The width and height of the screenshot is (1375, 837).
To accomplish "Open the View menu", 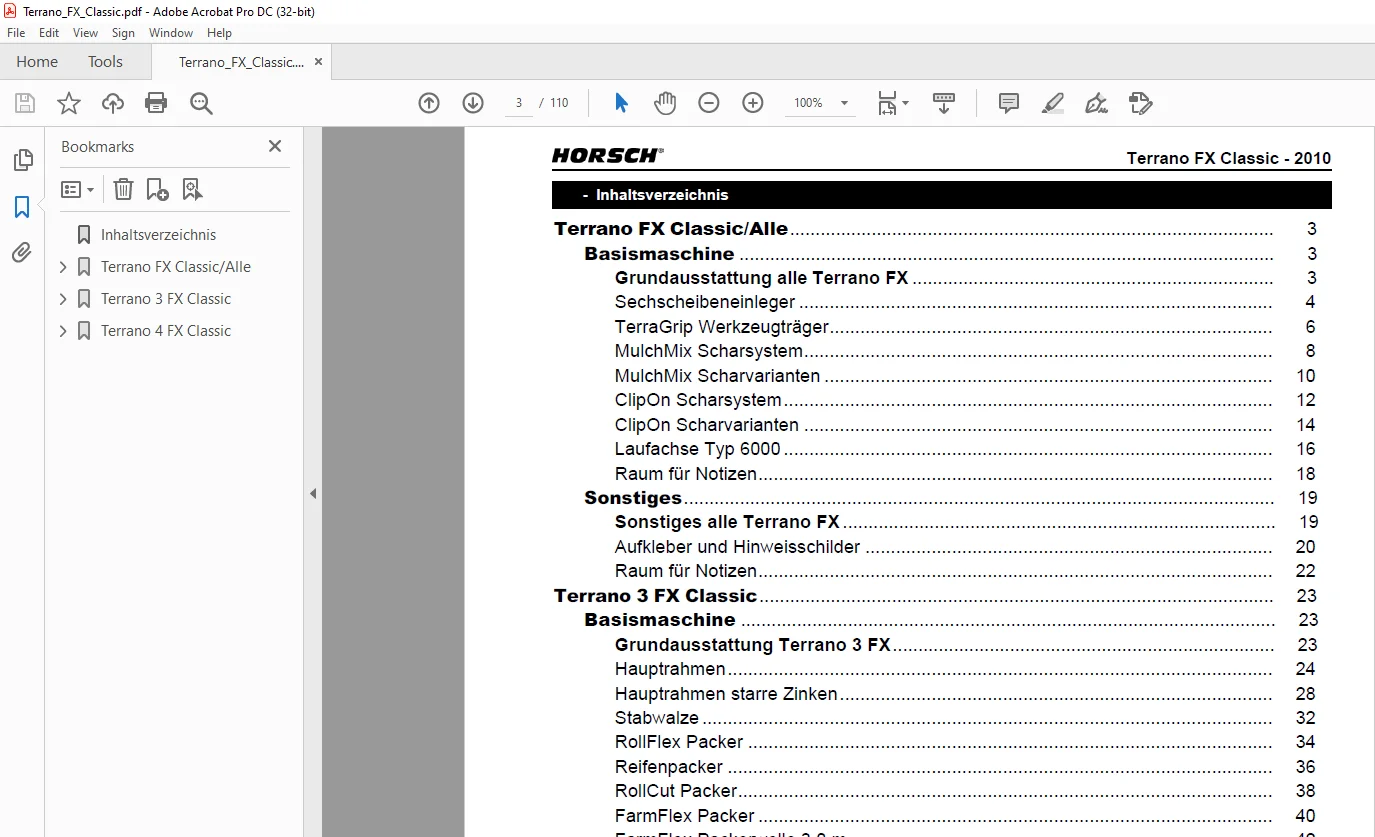I will point(86,33).
